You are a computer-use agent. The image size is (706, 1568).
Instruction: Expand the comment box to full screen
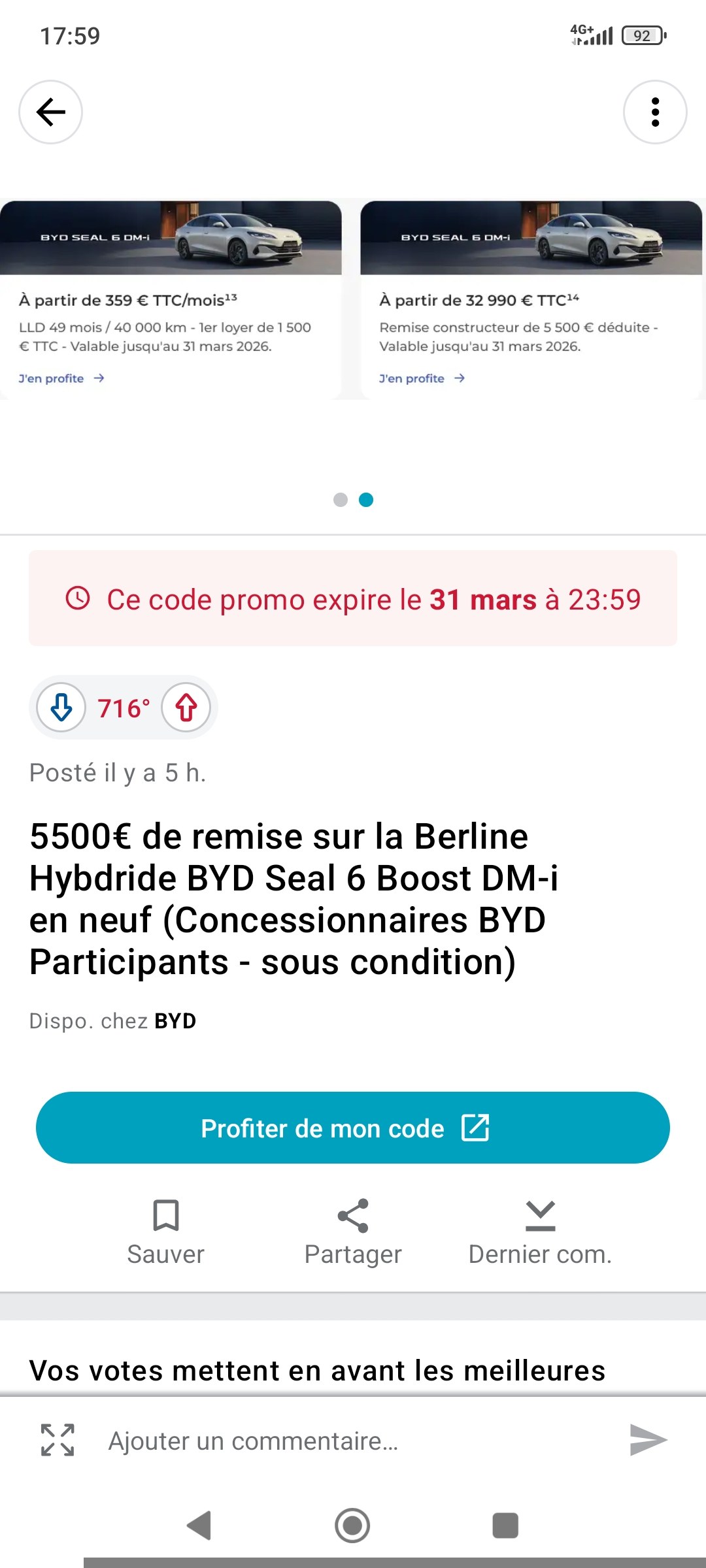(58, 1440)
